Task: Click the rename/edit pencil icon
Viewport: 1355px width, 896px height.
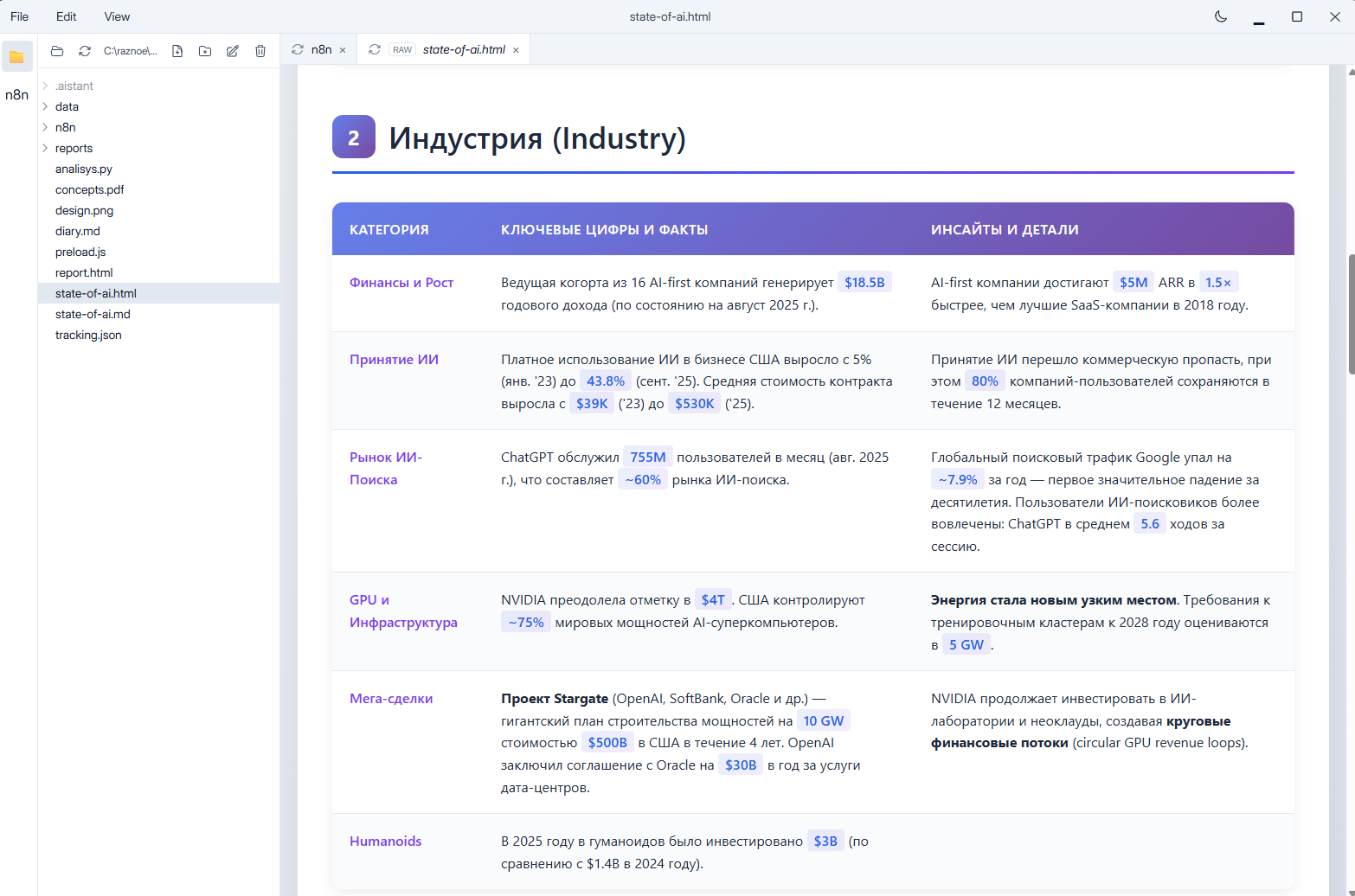Action: coord(233,51)
